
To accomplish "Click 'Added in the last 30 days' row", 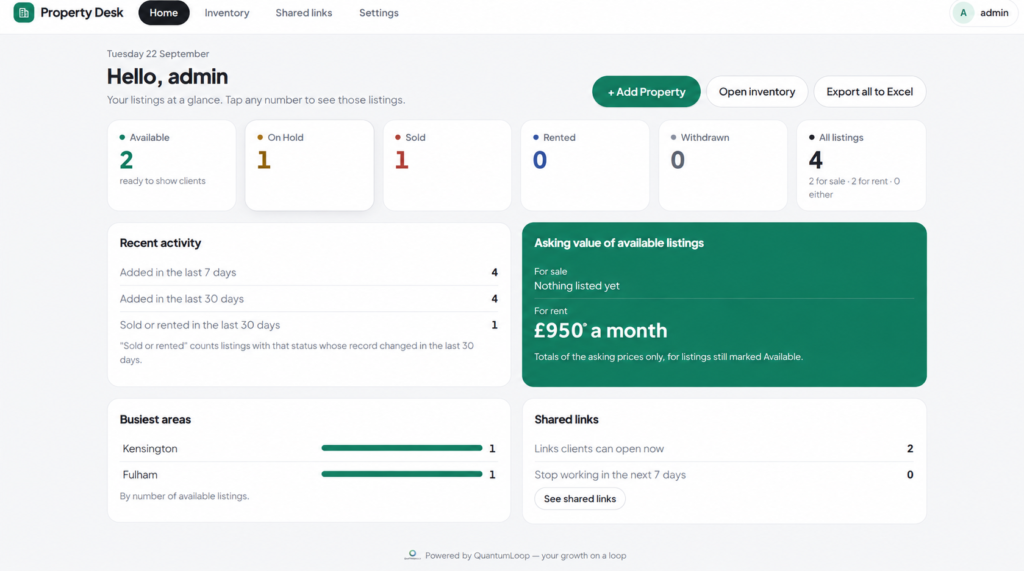I will pyautogui.click(x=308, y=299).
